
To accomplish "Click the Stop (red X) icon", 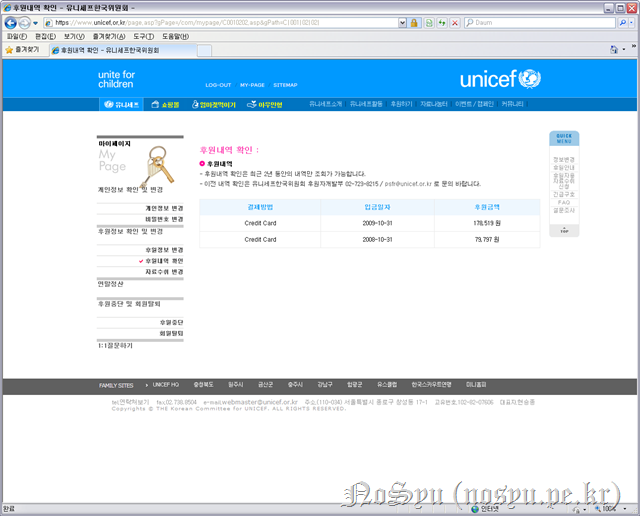I will [455, 22].
